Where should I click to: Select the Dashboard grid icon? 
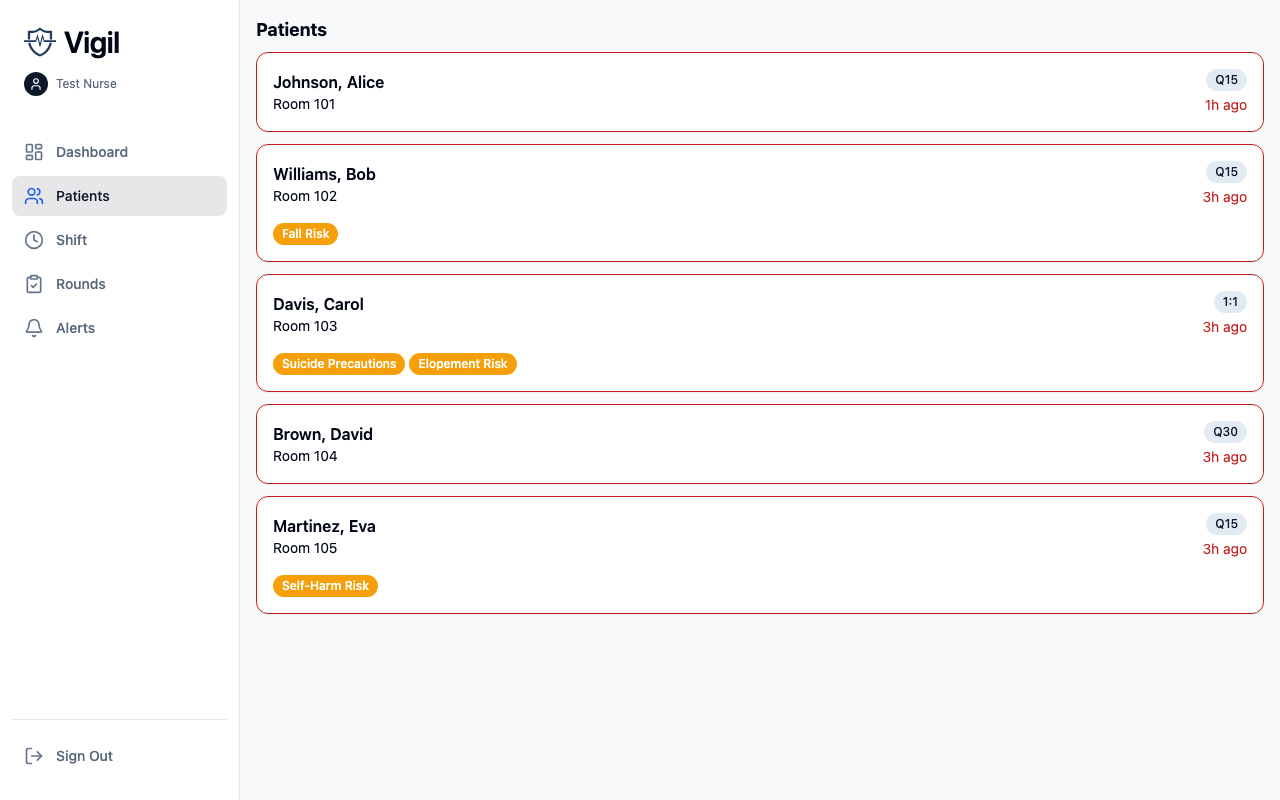pos(33,152)
